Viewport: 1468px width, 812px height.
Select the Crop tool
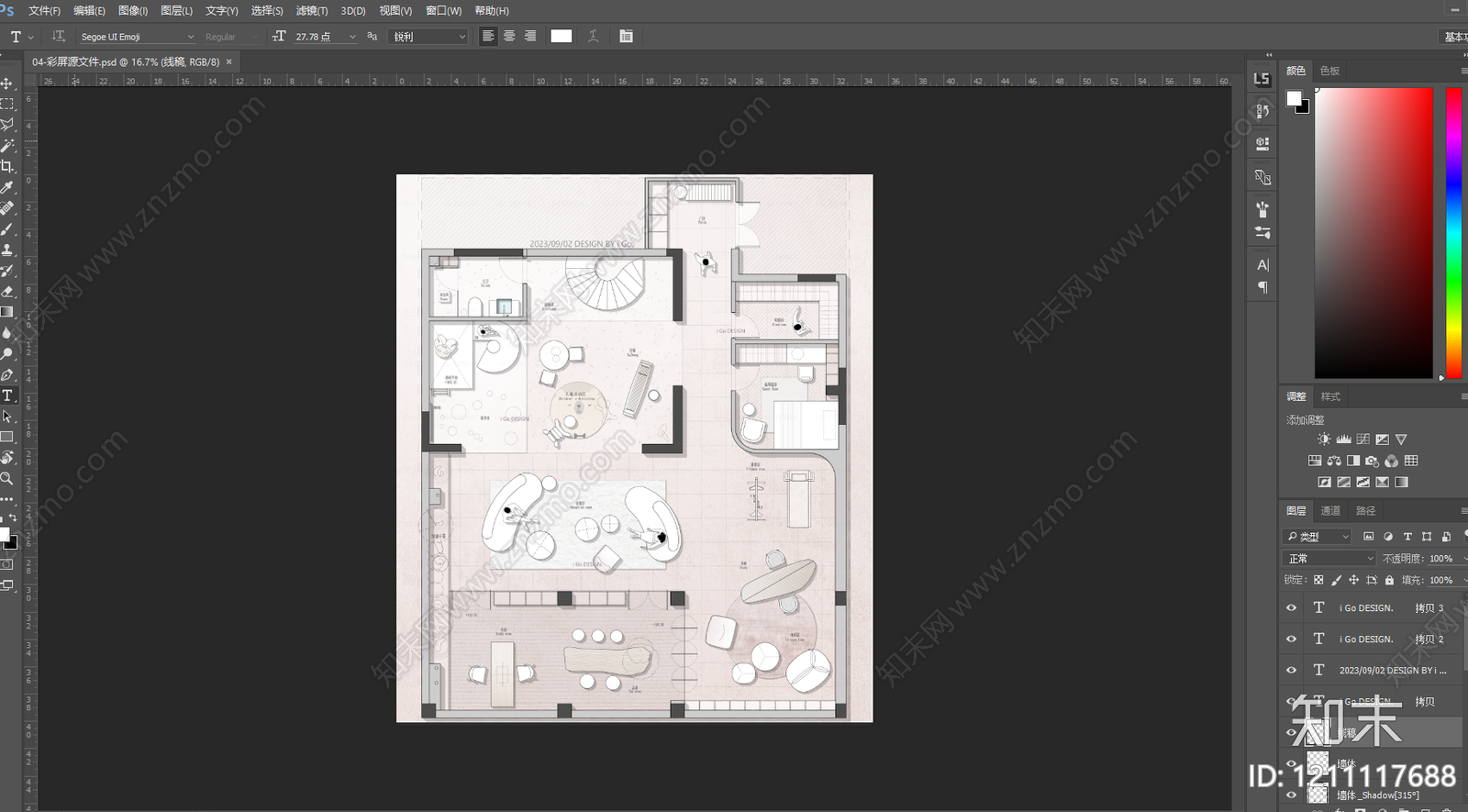click(7, 166)
